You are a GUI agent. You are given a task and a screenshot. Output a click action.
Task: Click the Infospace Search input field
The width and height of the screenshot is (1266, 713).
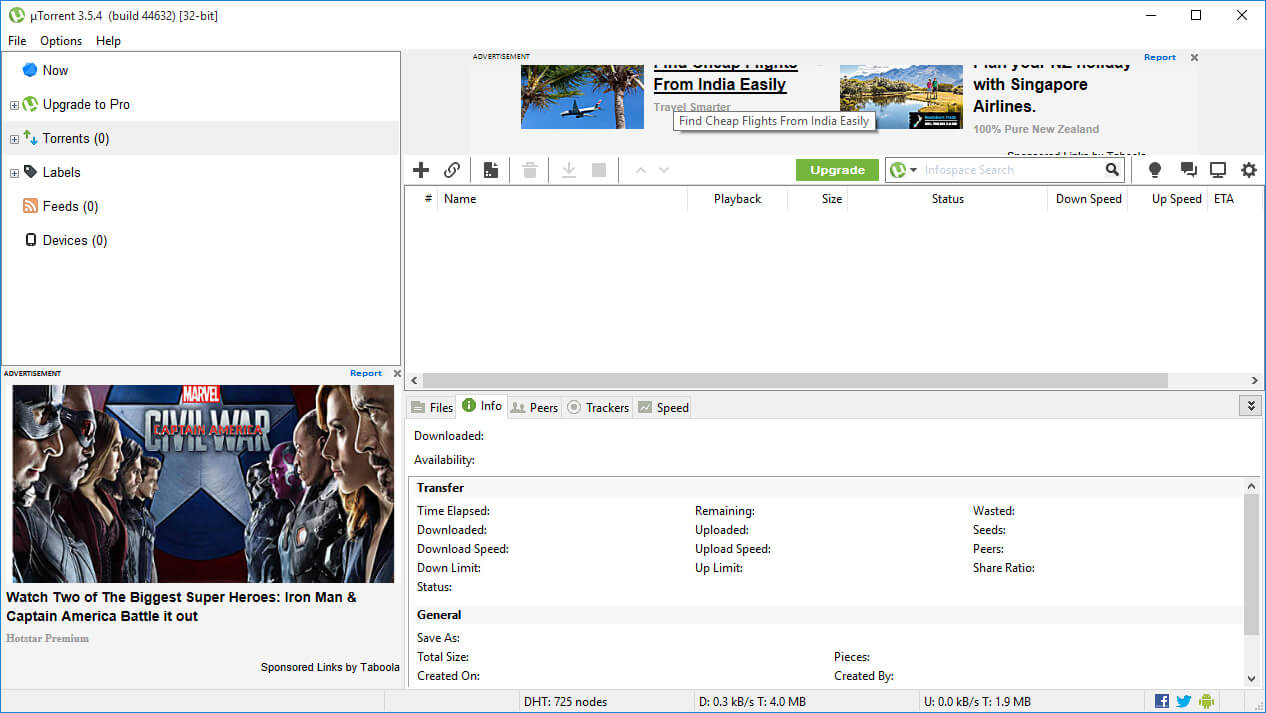pos(1012,170)
